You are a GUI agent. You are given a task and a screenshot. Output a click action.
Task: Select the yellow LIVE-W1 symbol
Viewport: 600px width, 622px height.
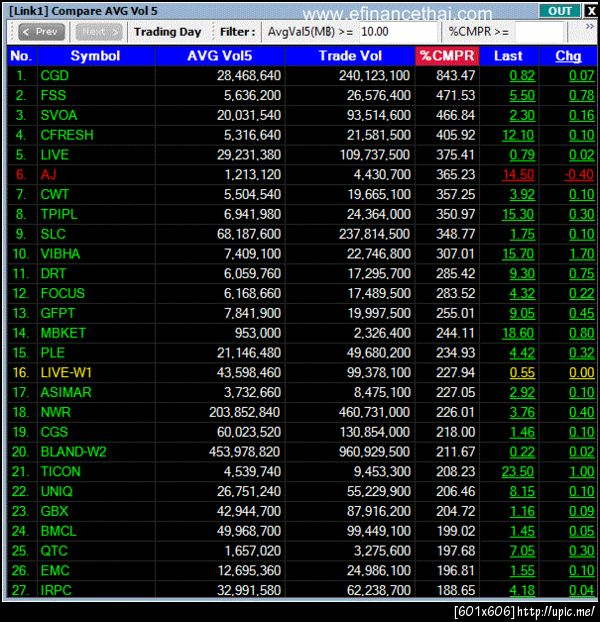click(x=66, y=372)
